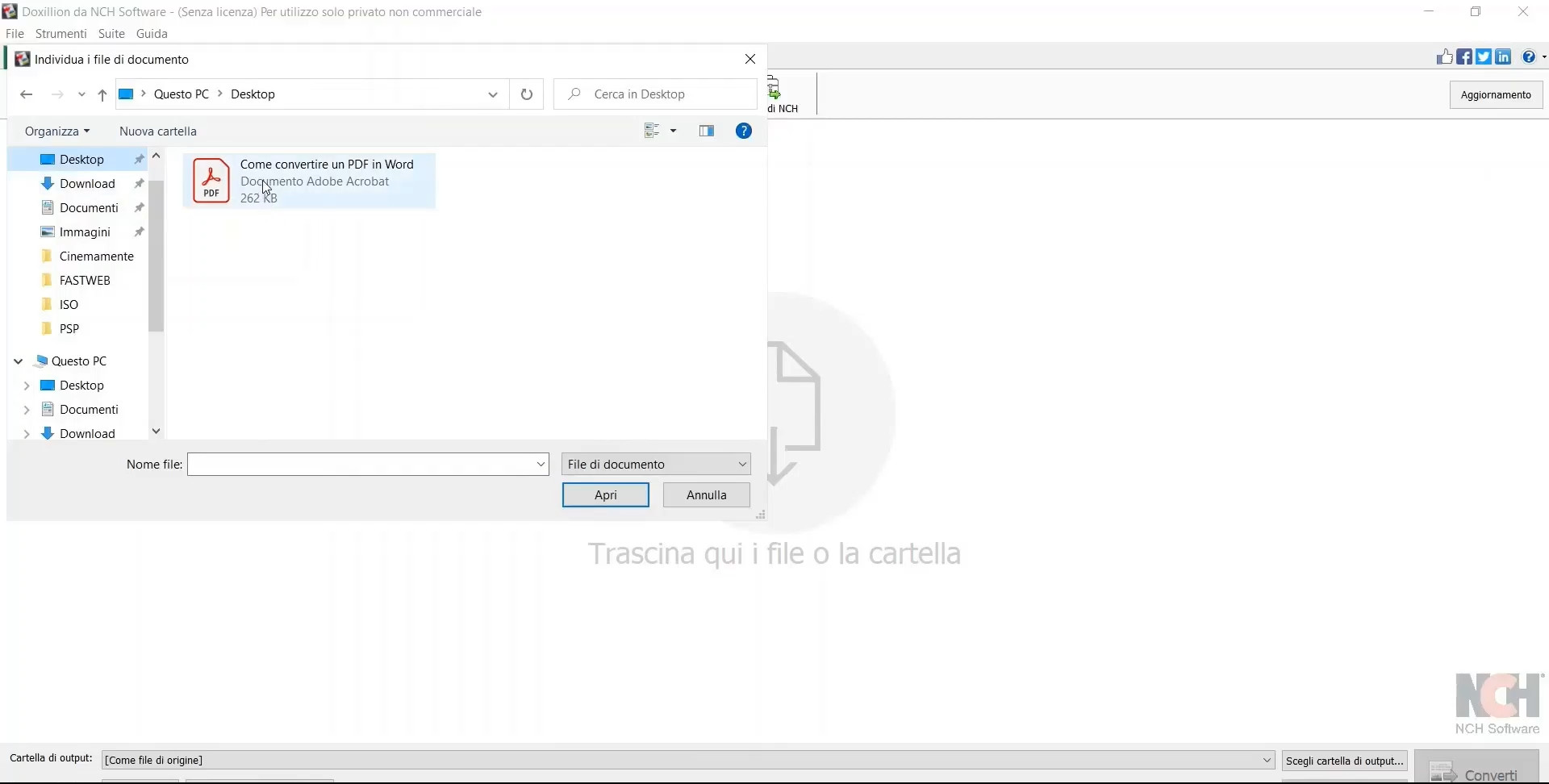Select the Come convertire un PDF file
1549x784 pixels.
point(309,181)
